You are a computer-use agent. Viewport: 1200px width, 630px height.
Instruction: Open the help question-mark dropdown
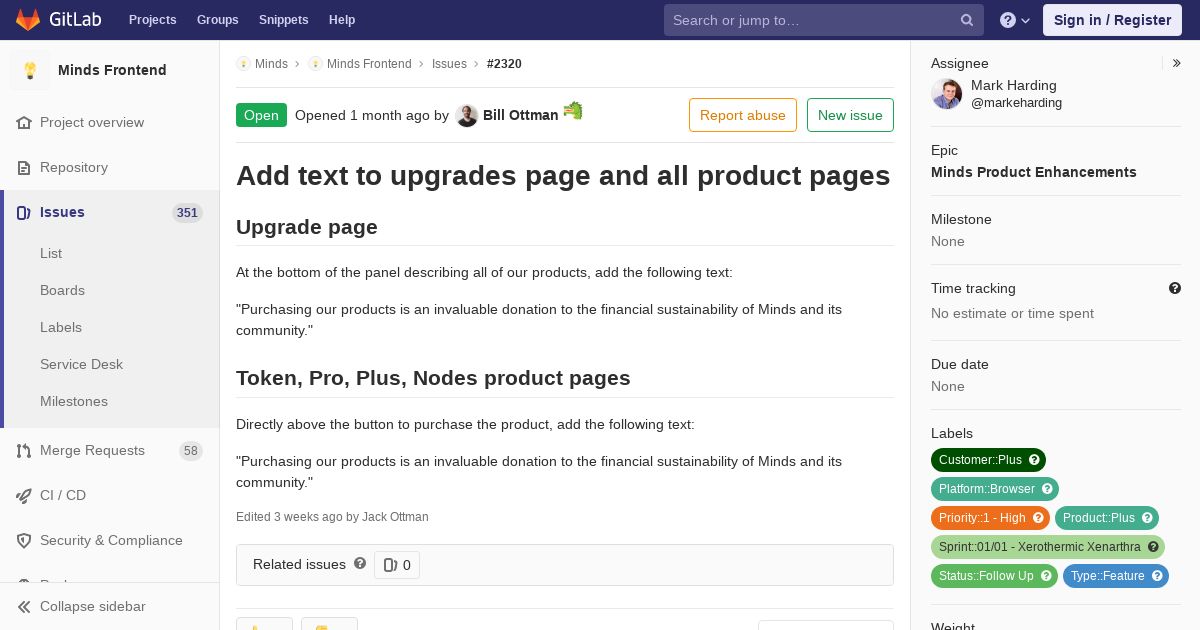click(x=1014, y=20)
